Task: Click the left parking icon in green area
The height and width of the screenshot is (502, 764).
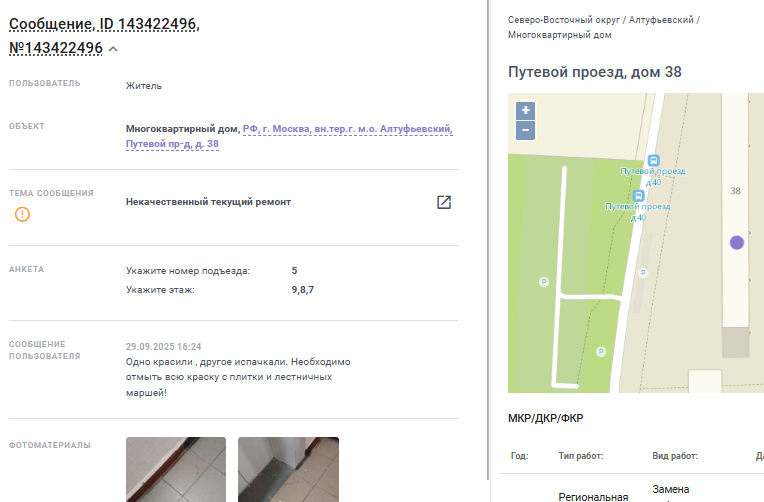Action: 544,282
